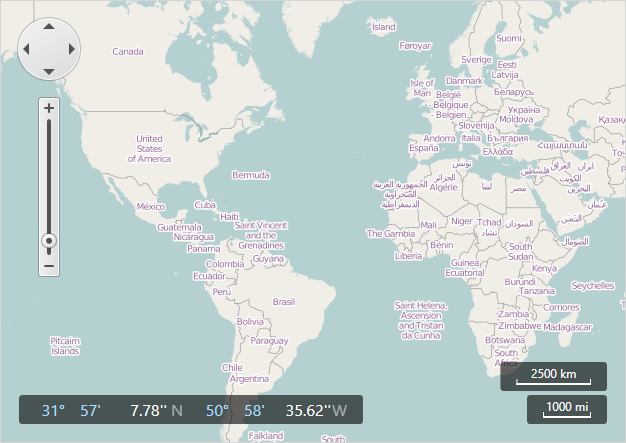Click the Paraguay label
The width and height of the screenshot is (626, 443).
coord(269,341)
